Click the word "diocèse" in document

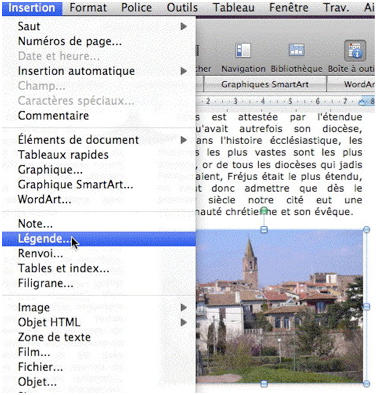coord(340,129)
